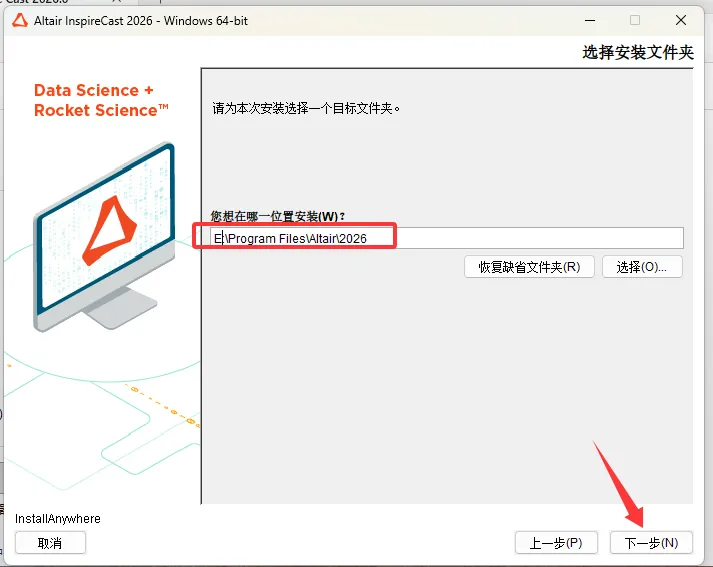Click the Data Science + Rocket Science slogan
The height and width of the screenshot is (567, 713).
click(101, 100)
